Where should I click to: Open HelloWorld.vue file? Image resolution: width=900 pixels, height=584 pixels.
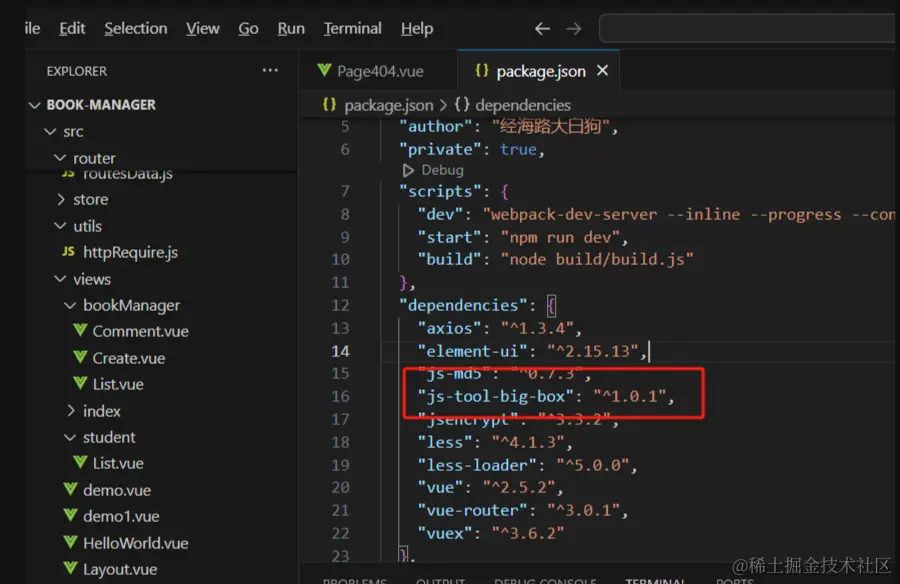pyautogui.click(x=135, y=543)
